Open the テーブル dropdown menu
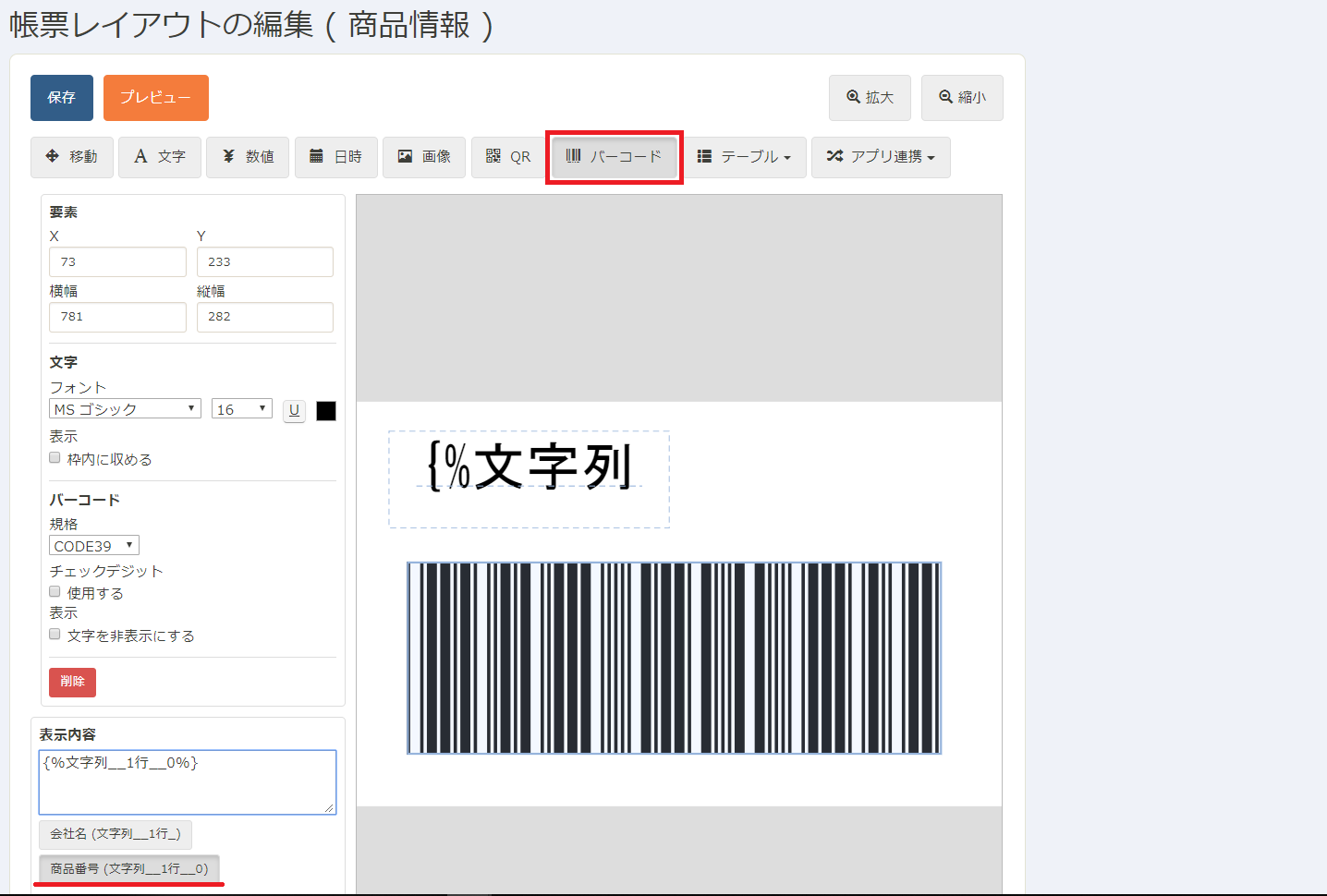This screenshot has height=896, width=1327. tap(745, 157)
